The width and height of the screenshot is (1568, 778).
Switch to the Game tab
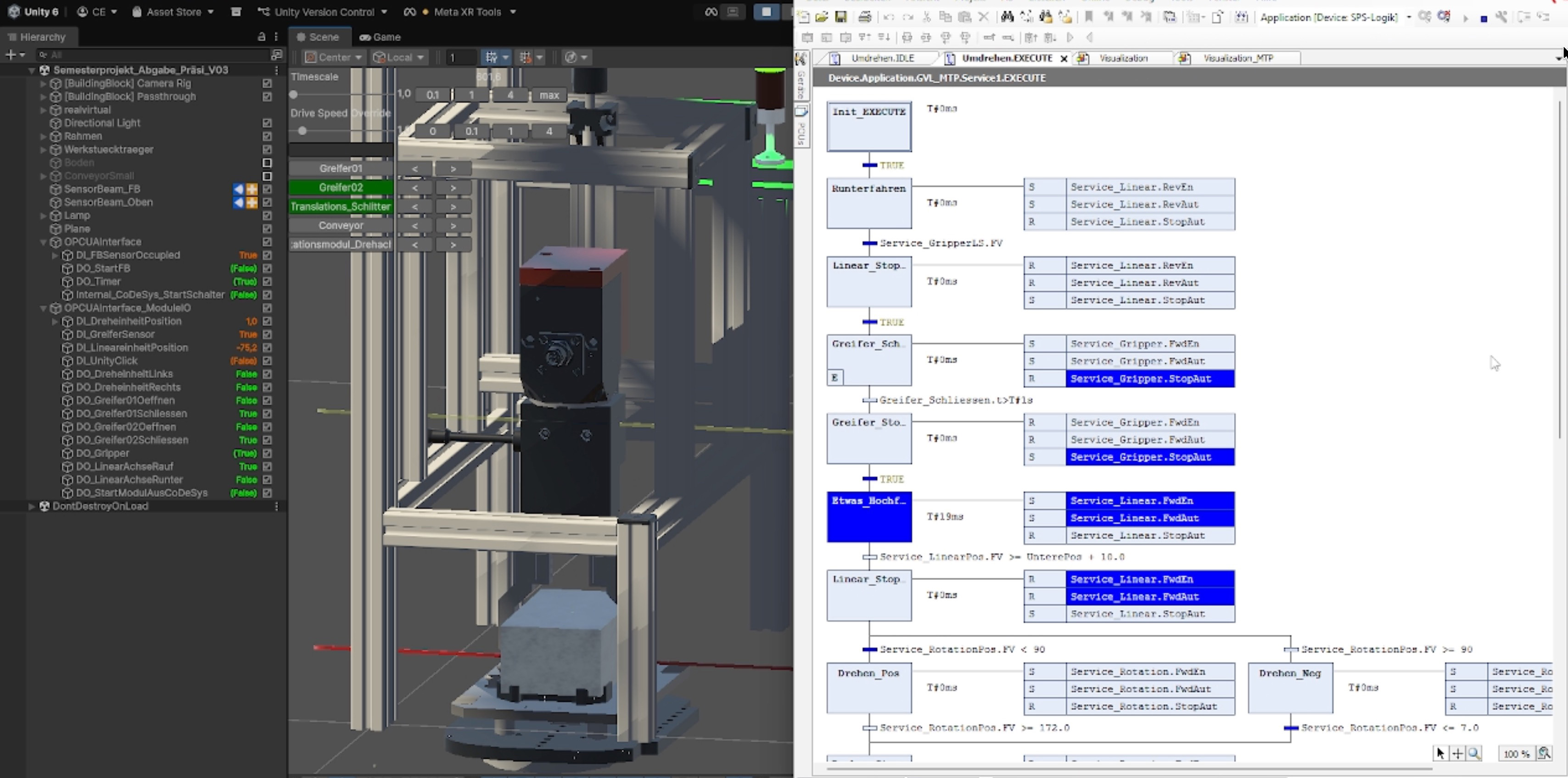tap(381, 37)
